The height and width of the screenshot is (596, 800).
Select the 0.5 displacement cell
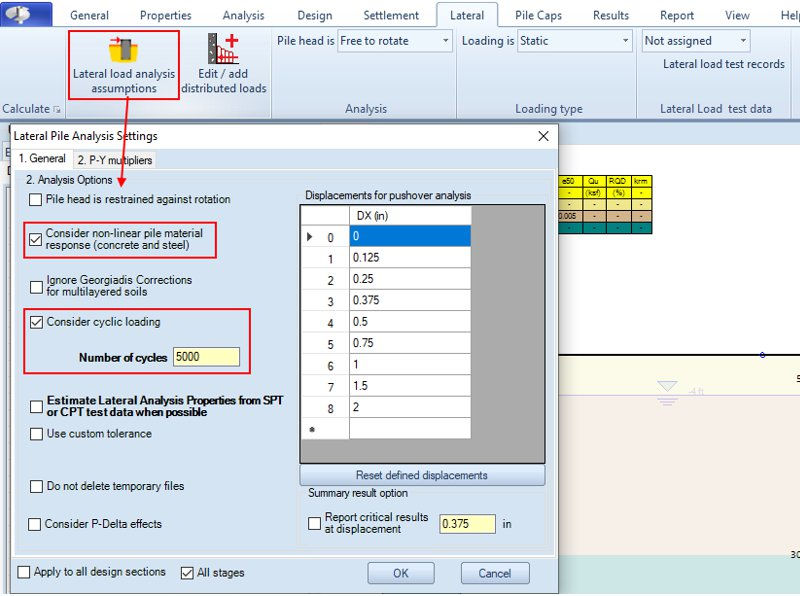coord(410,322)
